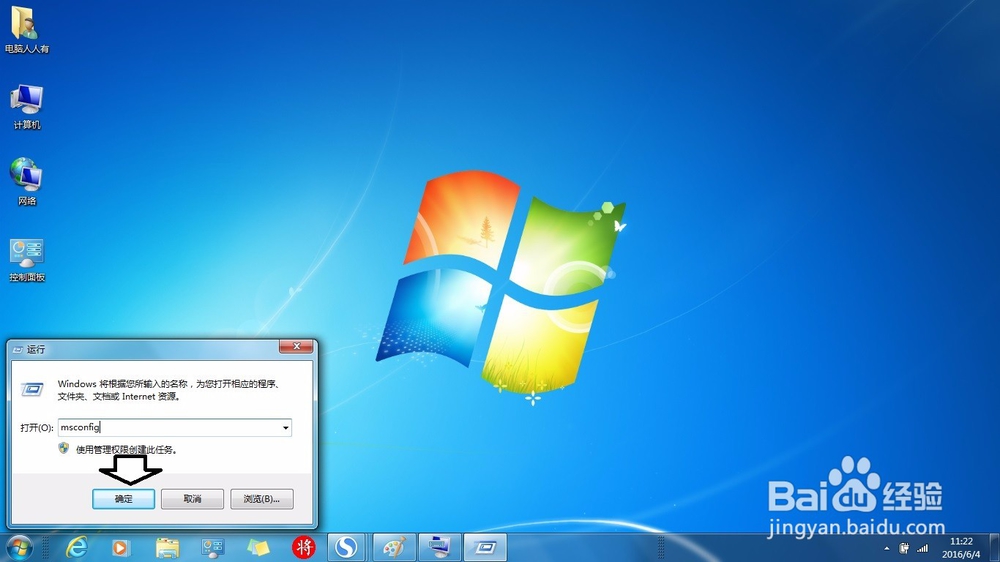This screenshot has width=1000, height=562.
Task: Open Windows Media Player taskbar icon
Action: point(121,547)
